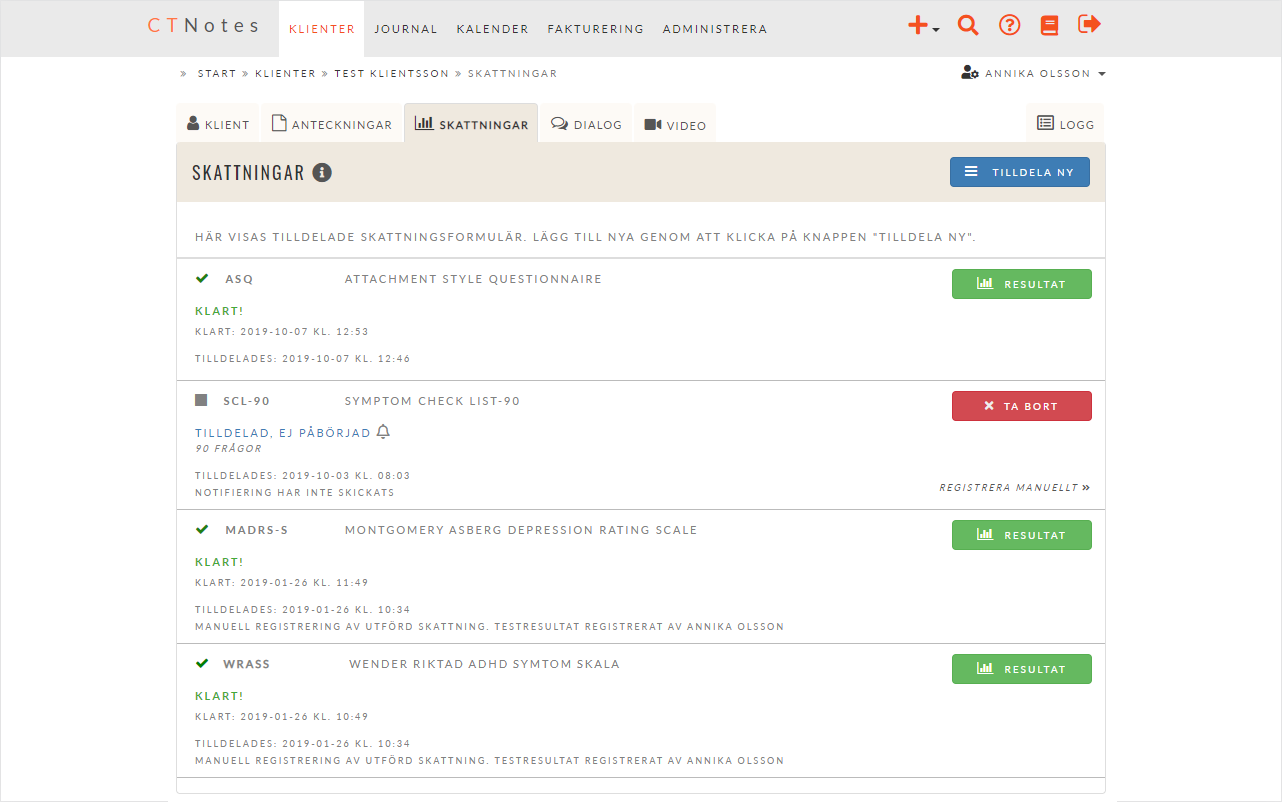Open the Kalender menu
This screenshot has width=1282, height=802.
click(492, 29)
